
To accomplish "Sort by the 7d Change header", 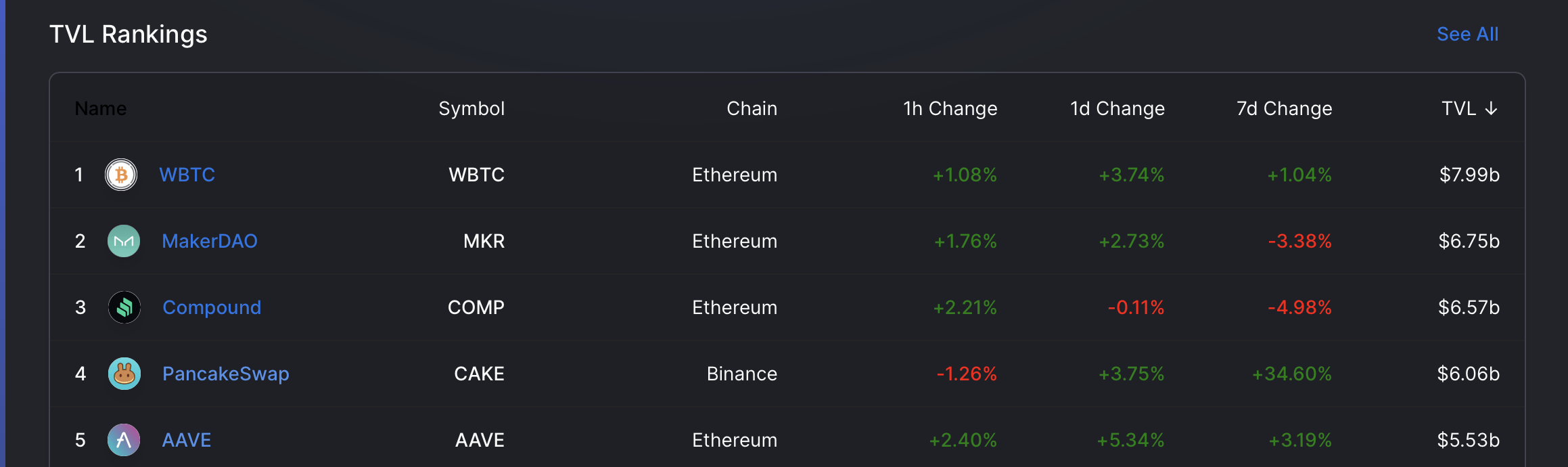I will click(1285, 108).
